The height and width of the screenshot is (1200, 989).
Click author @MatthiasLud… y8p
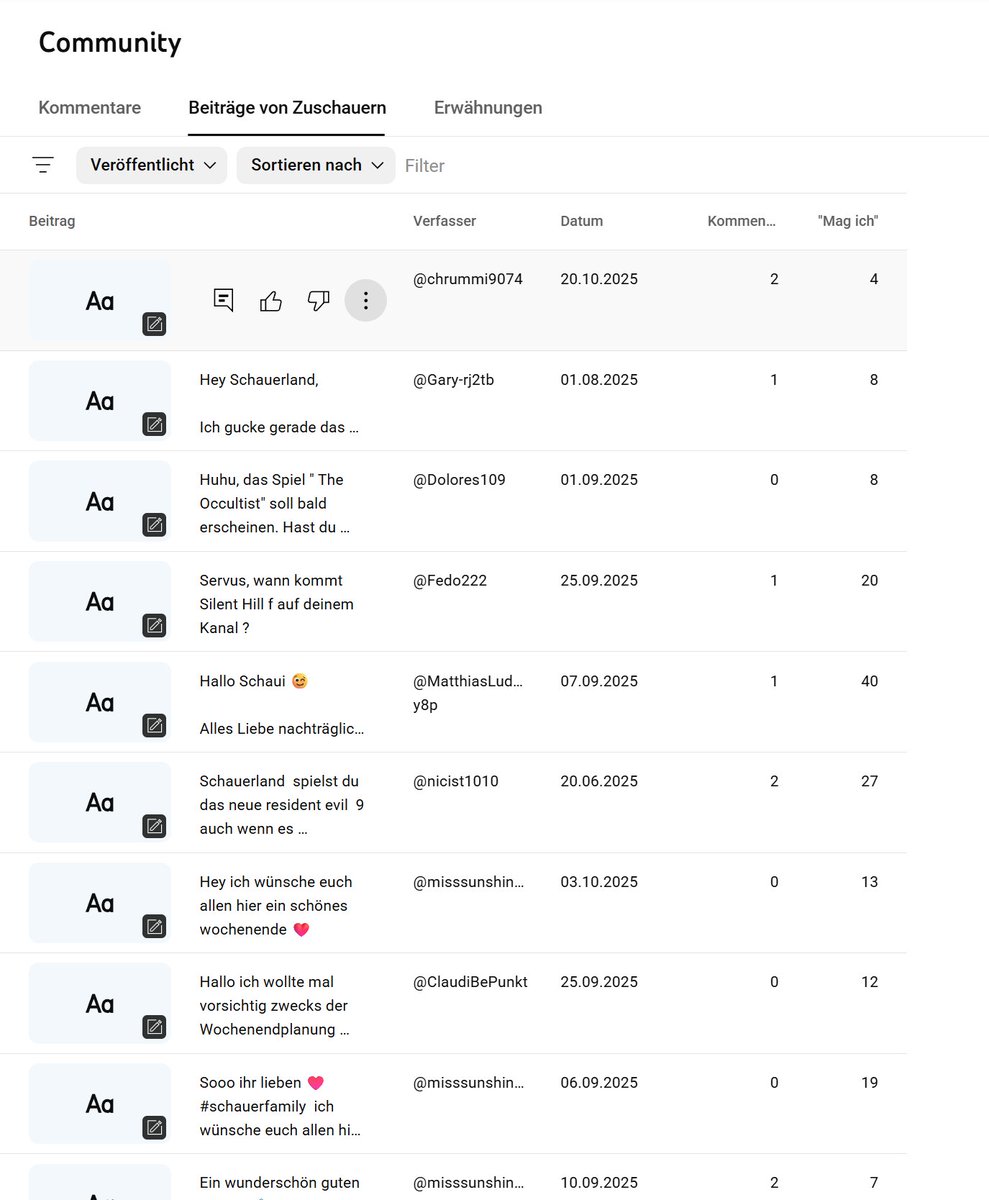tap(468, 693)
